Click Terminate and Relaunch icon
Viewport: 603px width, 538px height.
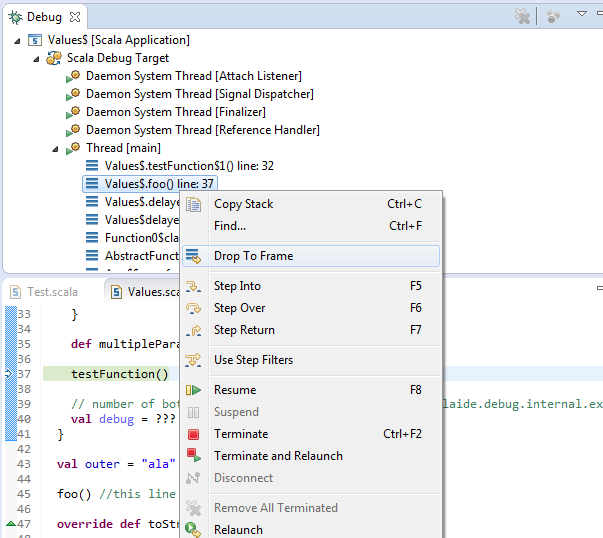[194, 456]
